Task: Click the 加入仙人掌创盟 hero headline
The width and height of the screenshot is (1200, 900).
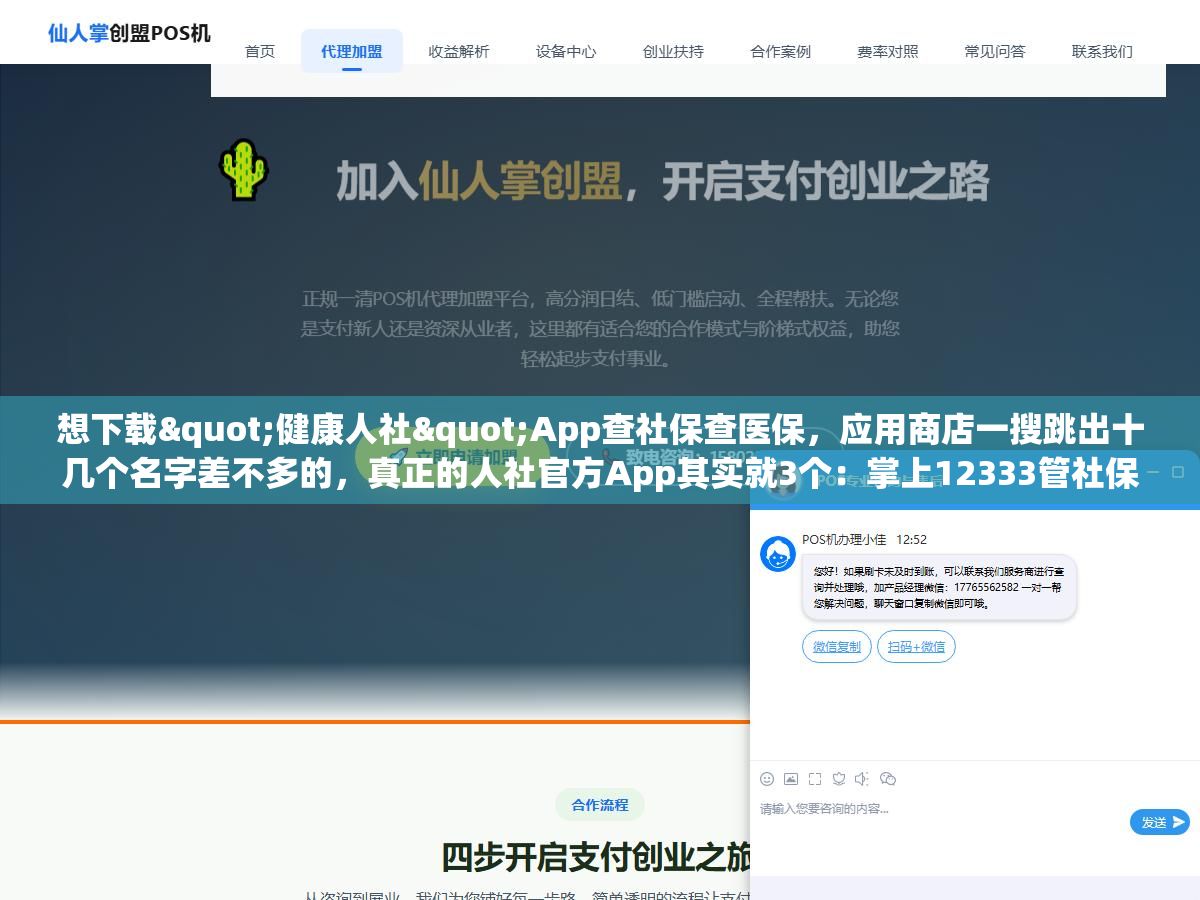Action: coord(662,181)
